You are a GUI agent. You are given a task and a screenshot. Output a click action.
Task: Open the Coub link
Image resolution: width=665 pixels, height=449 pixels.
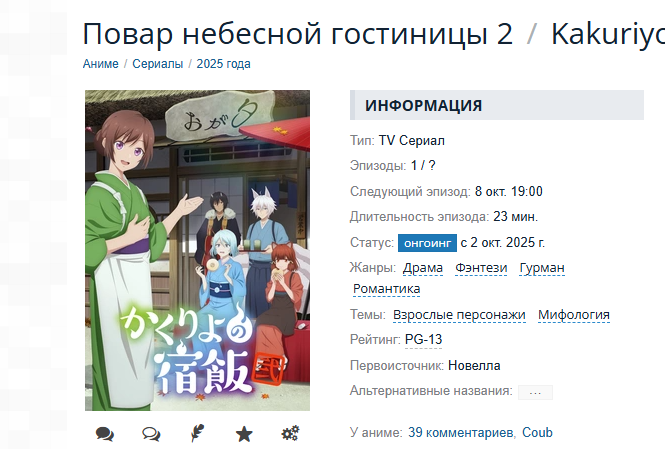(537, 432)
